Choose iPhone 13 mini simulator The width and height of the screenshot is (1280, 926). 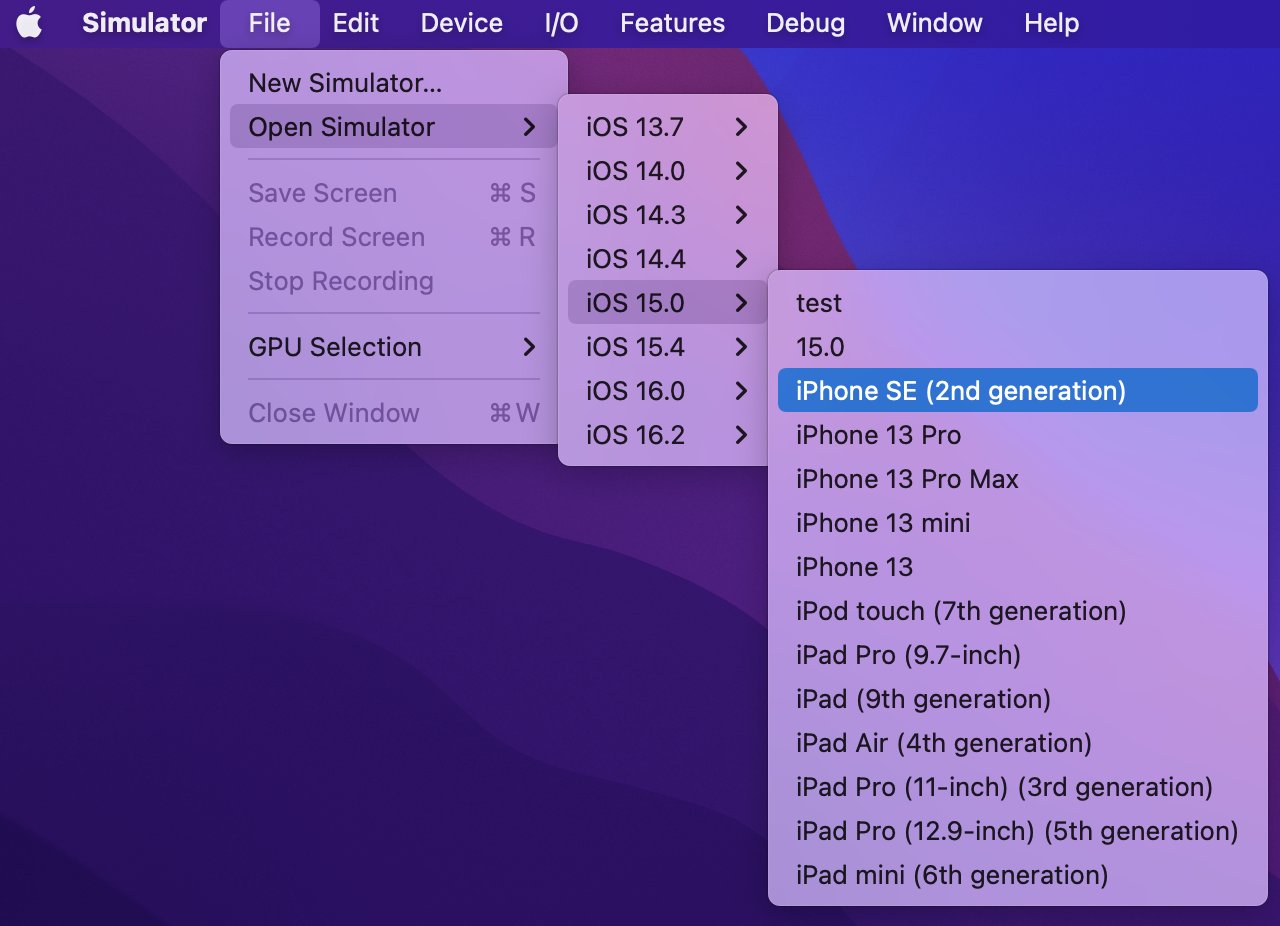click(883, 523)
